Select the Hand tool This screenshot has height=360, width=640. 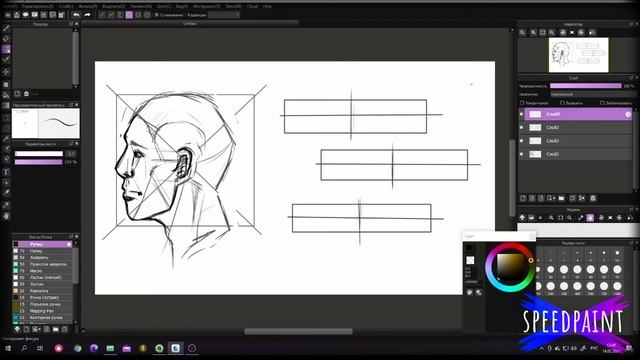(x=6, y=216)
